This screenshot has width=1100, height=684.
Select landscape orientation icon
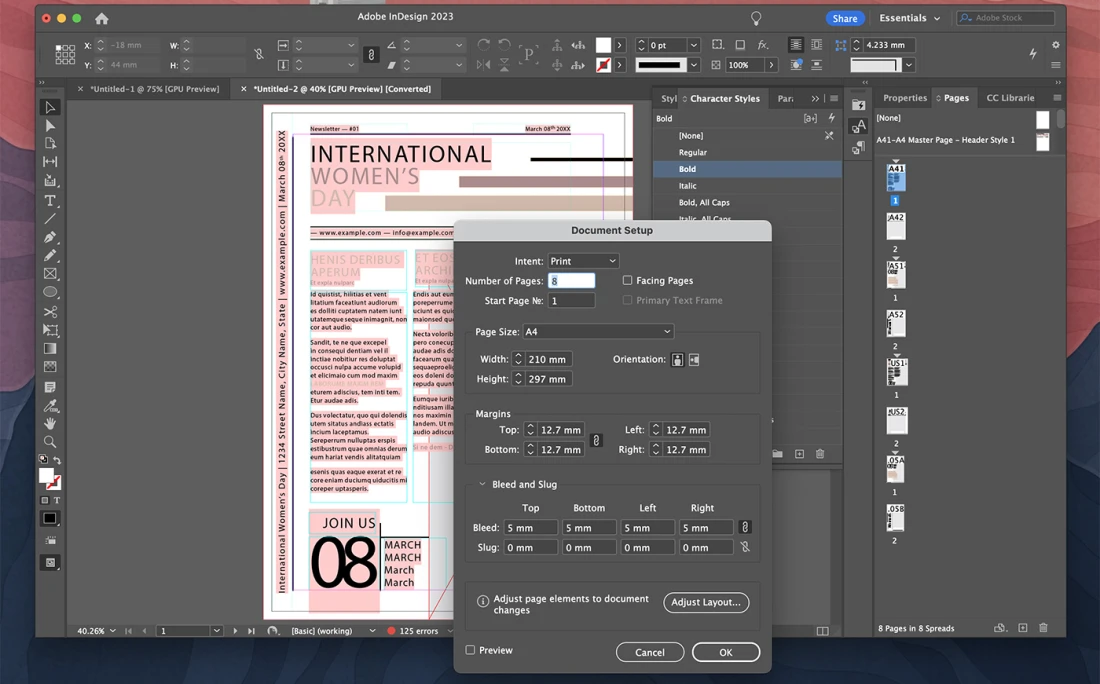tap(694, 360)
